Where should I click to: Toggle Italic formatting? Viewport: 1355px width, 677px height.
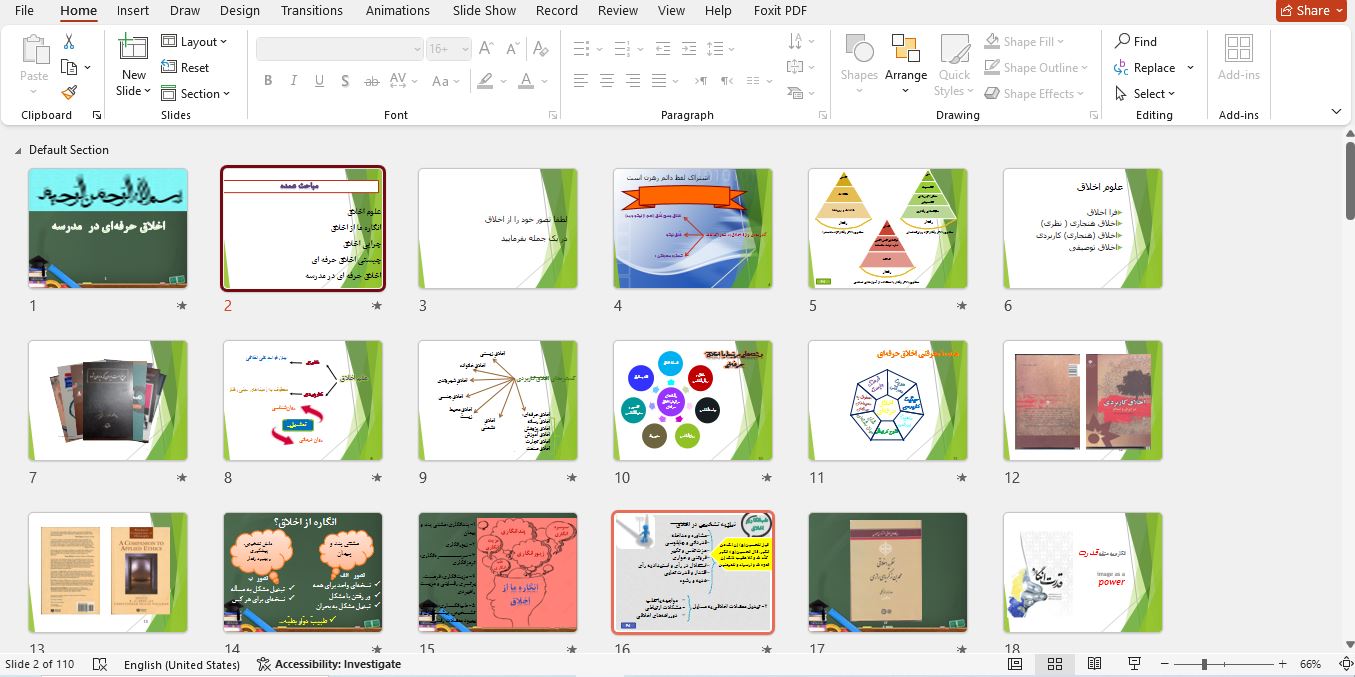[294, 81]
